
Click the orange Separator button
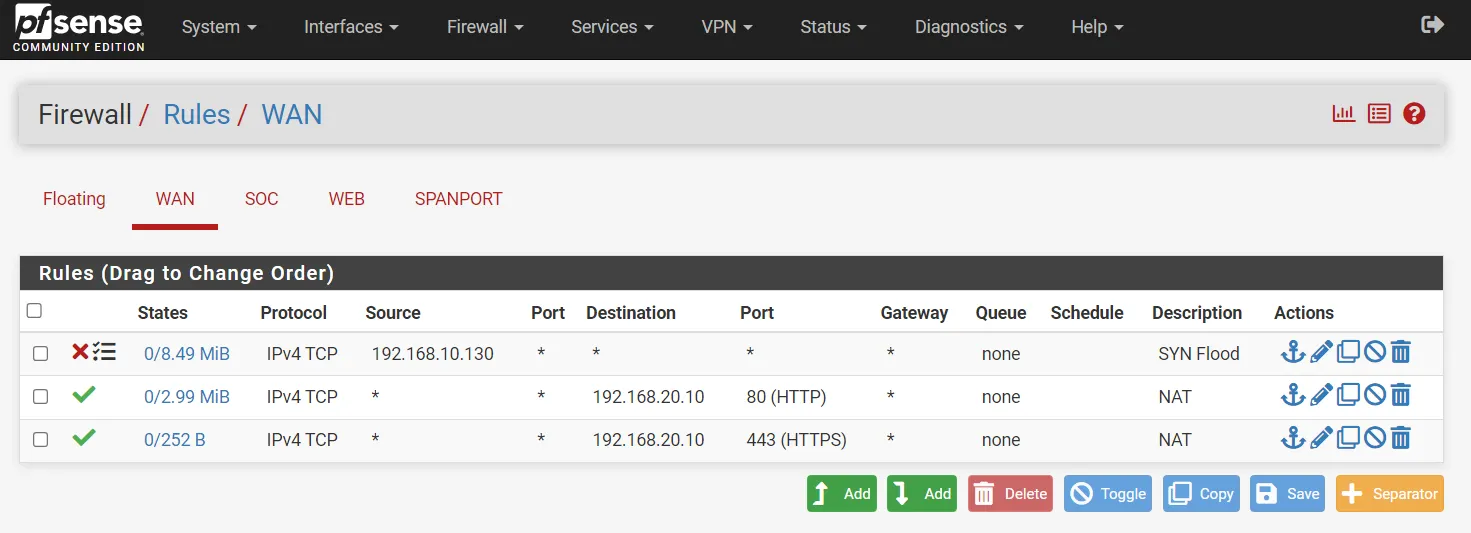[x=1389, y=494]
